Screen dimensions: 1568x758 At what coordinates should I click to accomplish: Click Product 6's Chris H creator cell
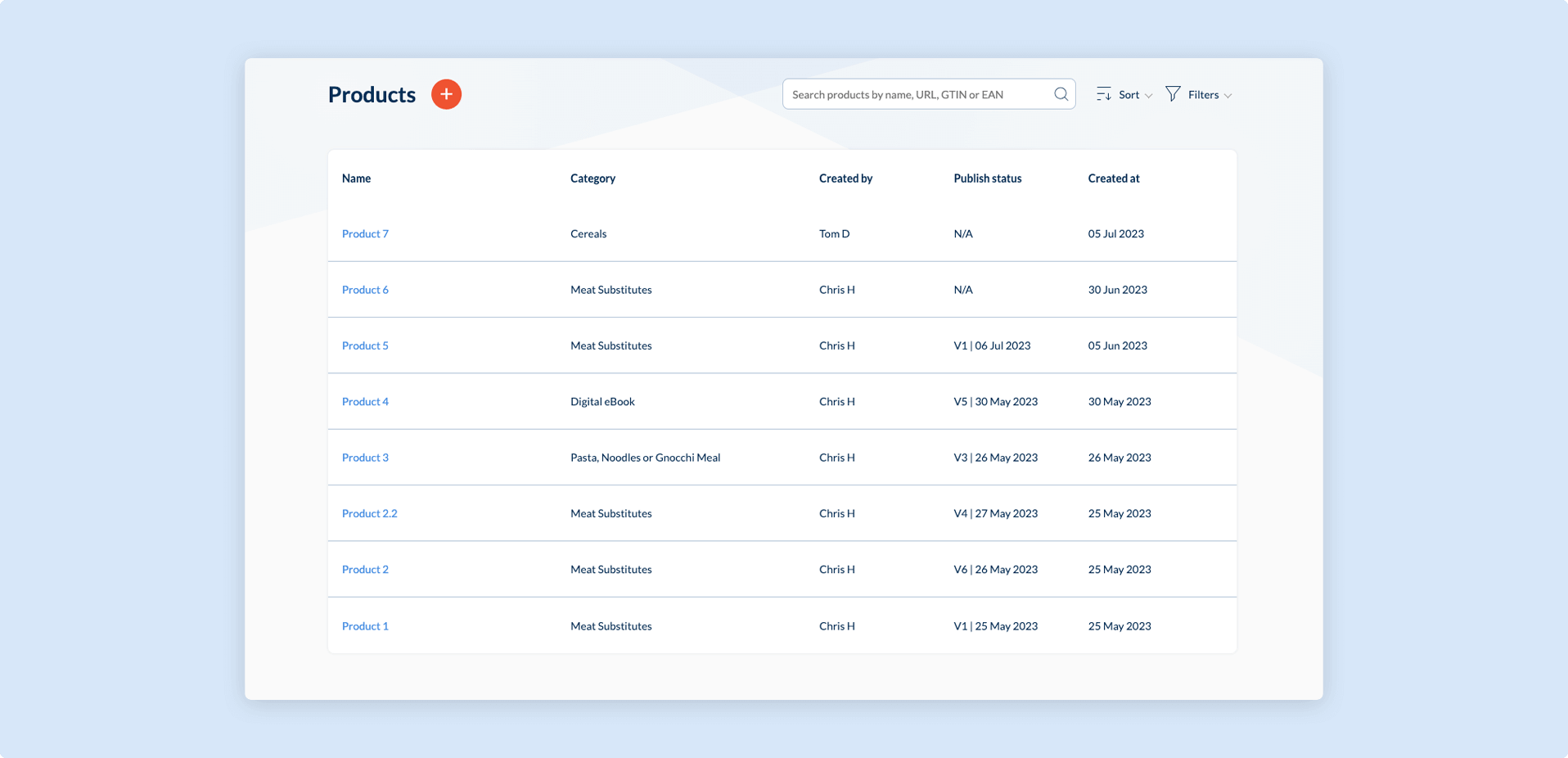(836, 290)
